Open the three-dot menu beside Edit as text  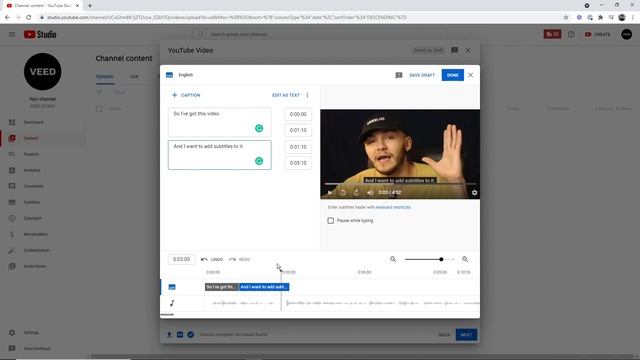pos(307,95)
